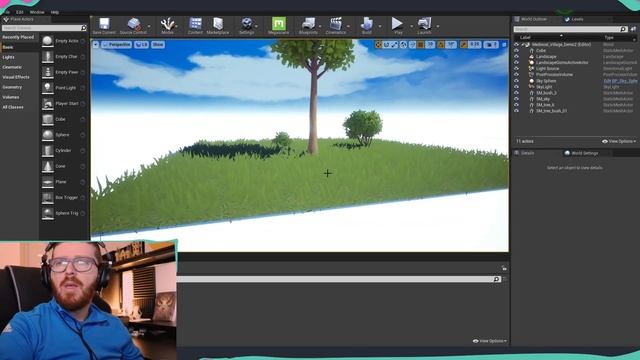Select translate gizmo mode in viewport toolbar
Image resolution: width=640 pixels, height=360 pixels.
[x=378, y=44]
